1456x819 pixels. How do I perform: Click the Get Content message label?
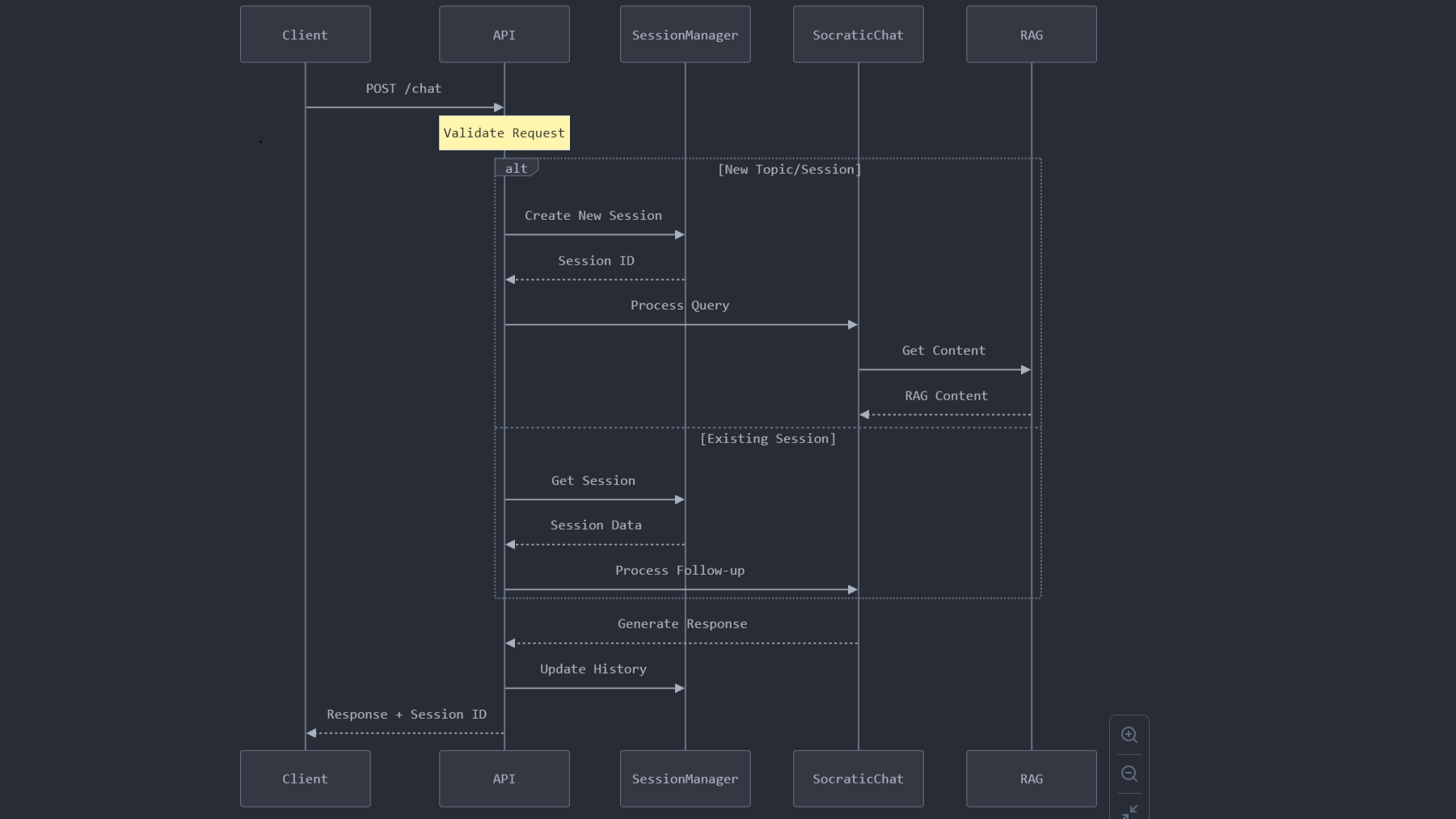coord(944,351)
